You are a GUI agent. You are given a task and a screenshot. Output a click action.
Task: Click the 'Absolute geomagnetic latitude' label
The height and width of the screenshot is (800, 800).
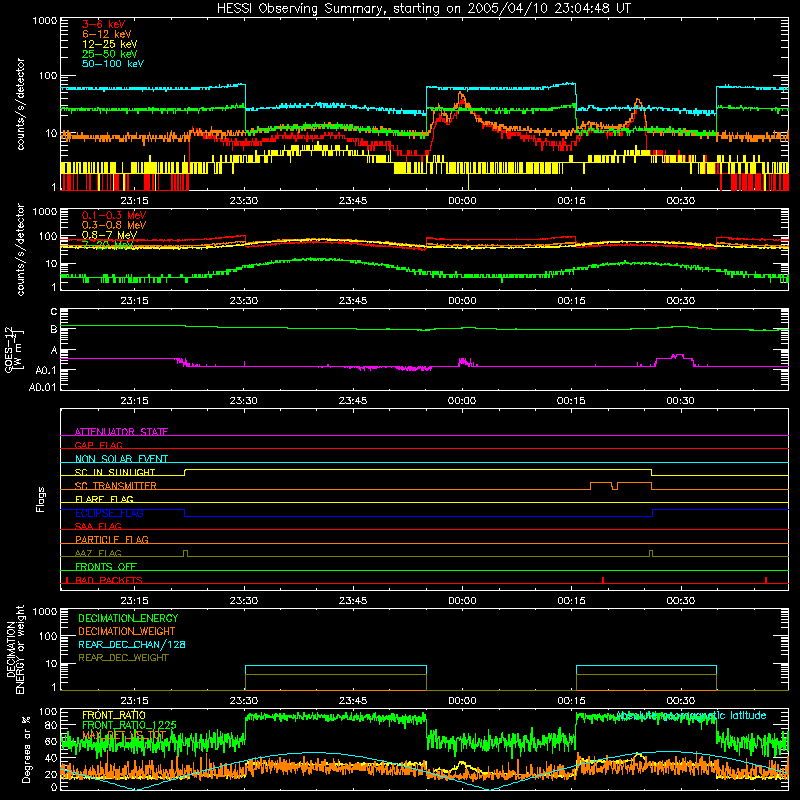click(691, 715)
